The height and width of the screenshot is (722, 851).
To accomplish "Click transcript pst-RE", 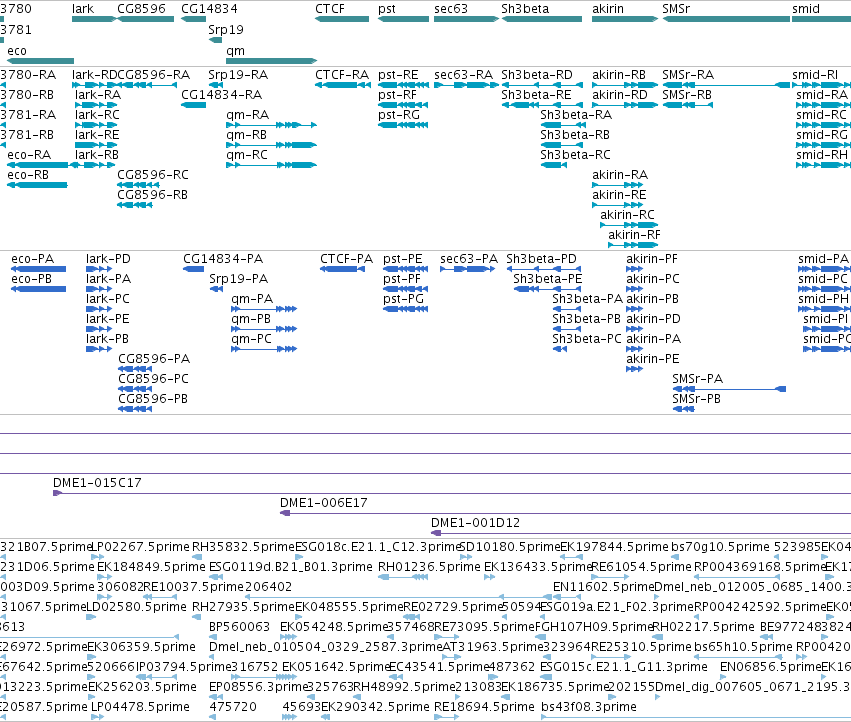I will click(403, 85).
